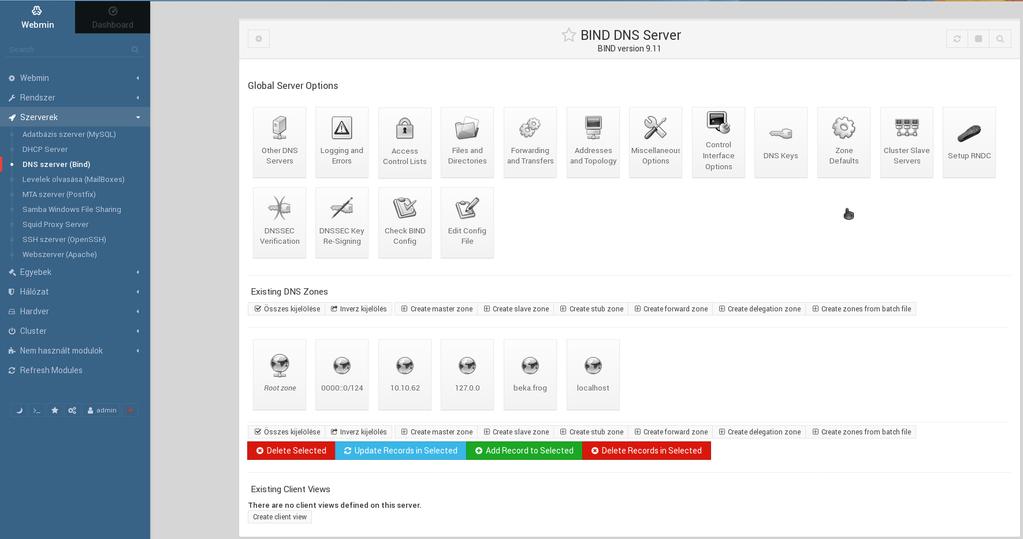Open DNSSEC Verification settings
Image resolution: width=1023 pixels, height=539 pixels.
[279, 223]
